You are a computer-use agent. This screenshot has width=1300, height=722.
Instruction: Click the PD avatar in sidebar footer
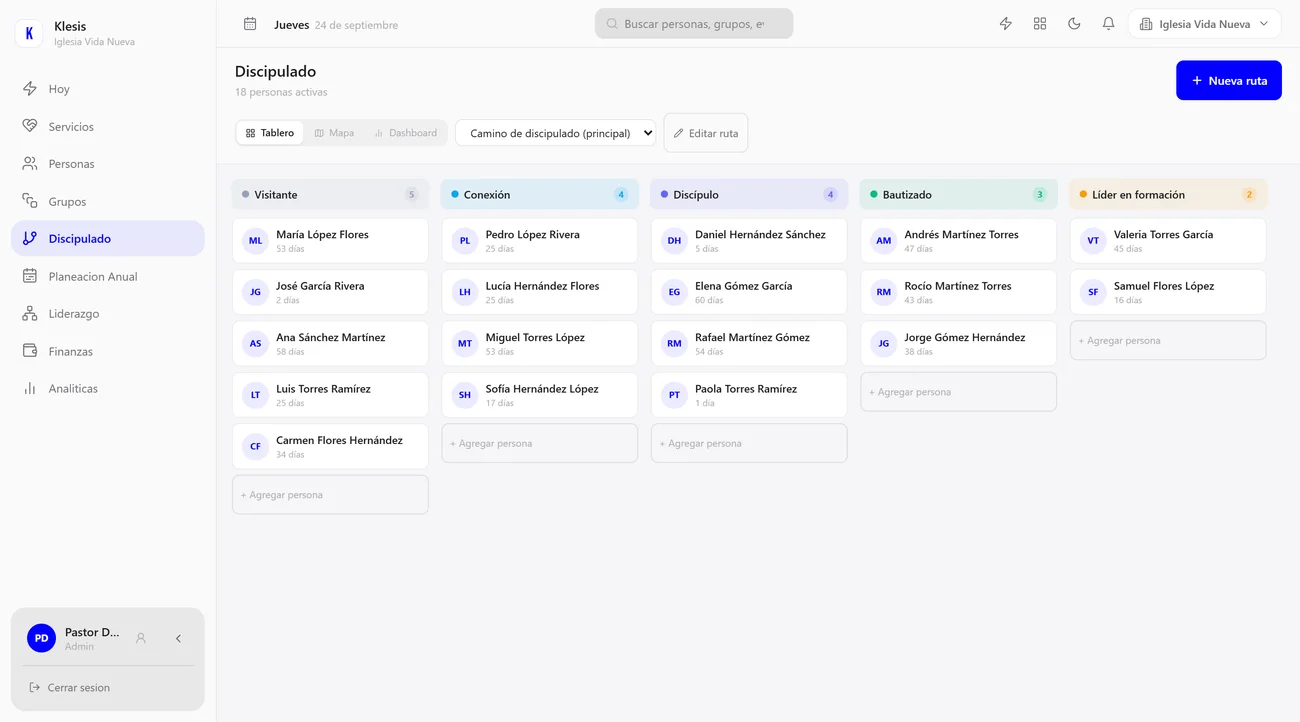point(41,638)
